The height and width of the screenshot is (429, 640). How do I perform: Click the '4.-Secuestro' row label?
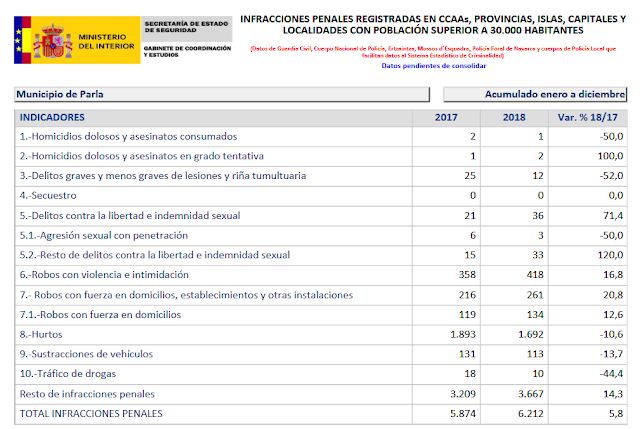click(48, 196)
